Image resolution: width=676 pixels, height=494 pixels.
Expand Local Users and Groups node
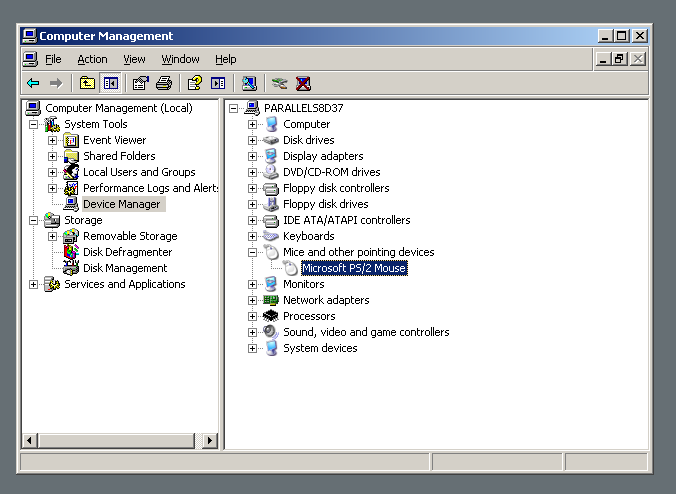52,172
